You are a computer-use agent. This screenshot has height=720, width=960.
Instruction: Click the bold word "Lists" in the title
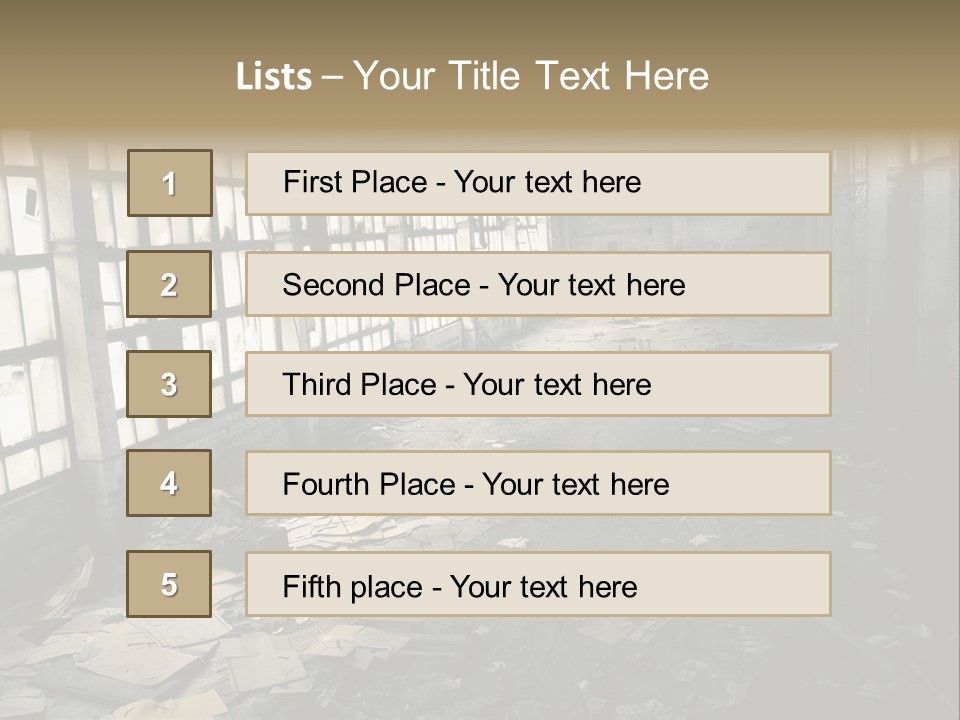[x=274, y=77]
